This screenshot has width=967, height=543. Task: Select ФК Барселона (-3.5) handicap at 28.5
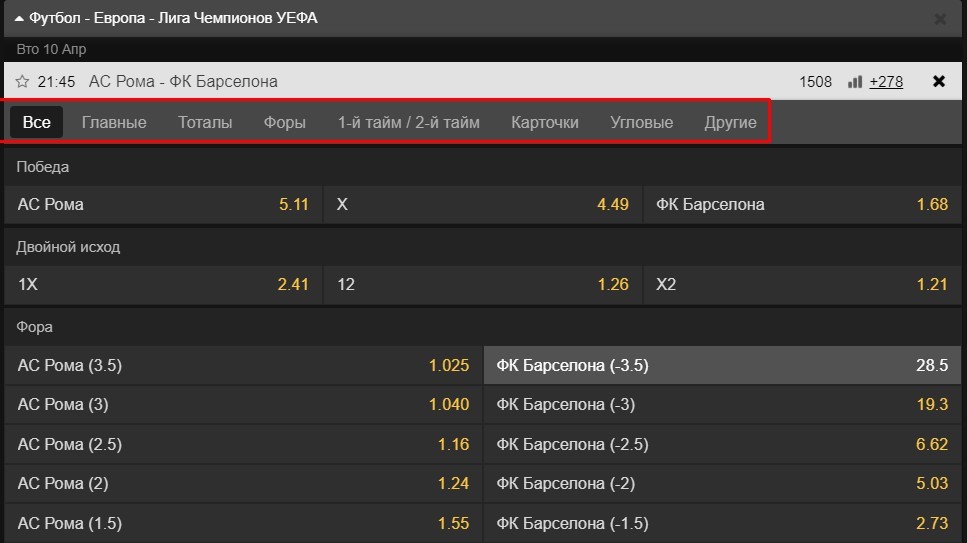(722, 365)
